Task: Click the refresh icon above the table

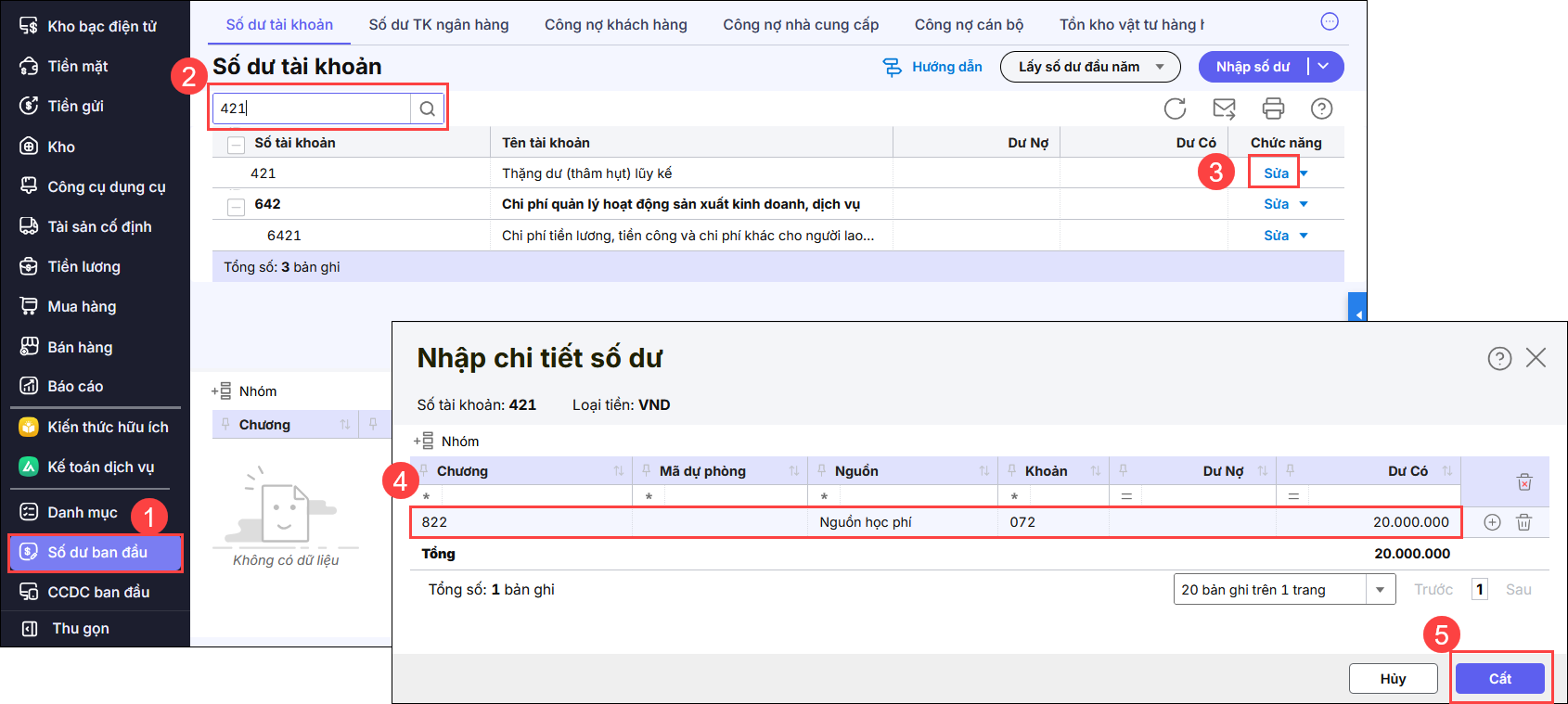Action: tap(1175, 109)
